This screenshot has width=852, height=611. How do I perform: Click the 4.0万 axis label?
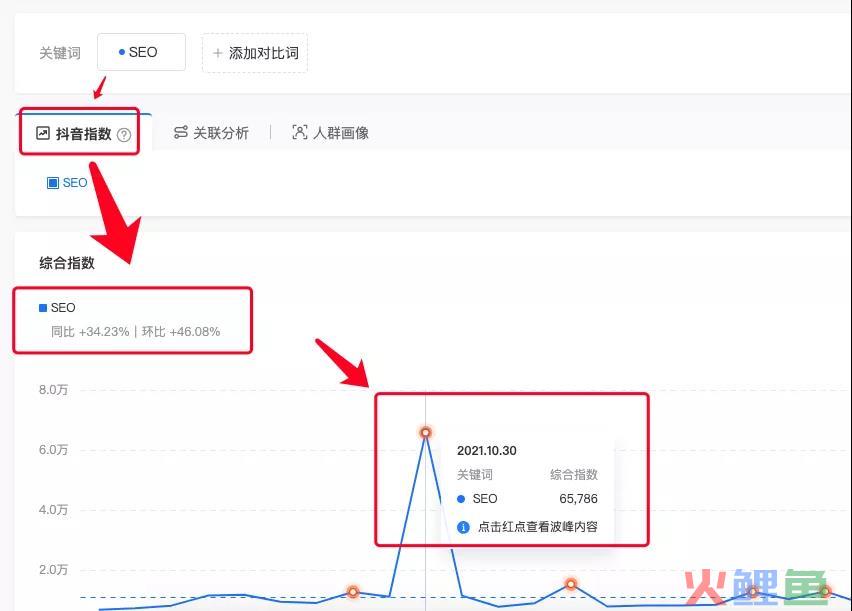click(x=53, y=510)
